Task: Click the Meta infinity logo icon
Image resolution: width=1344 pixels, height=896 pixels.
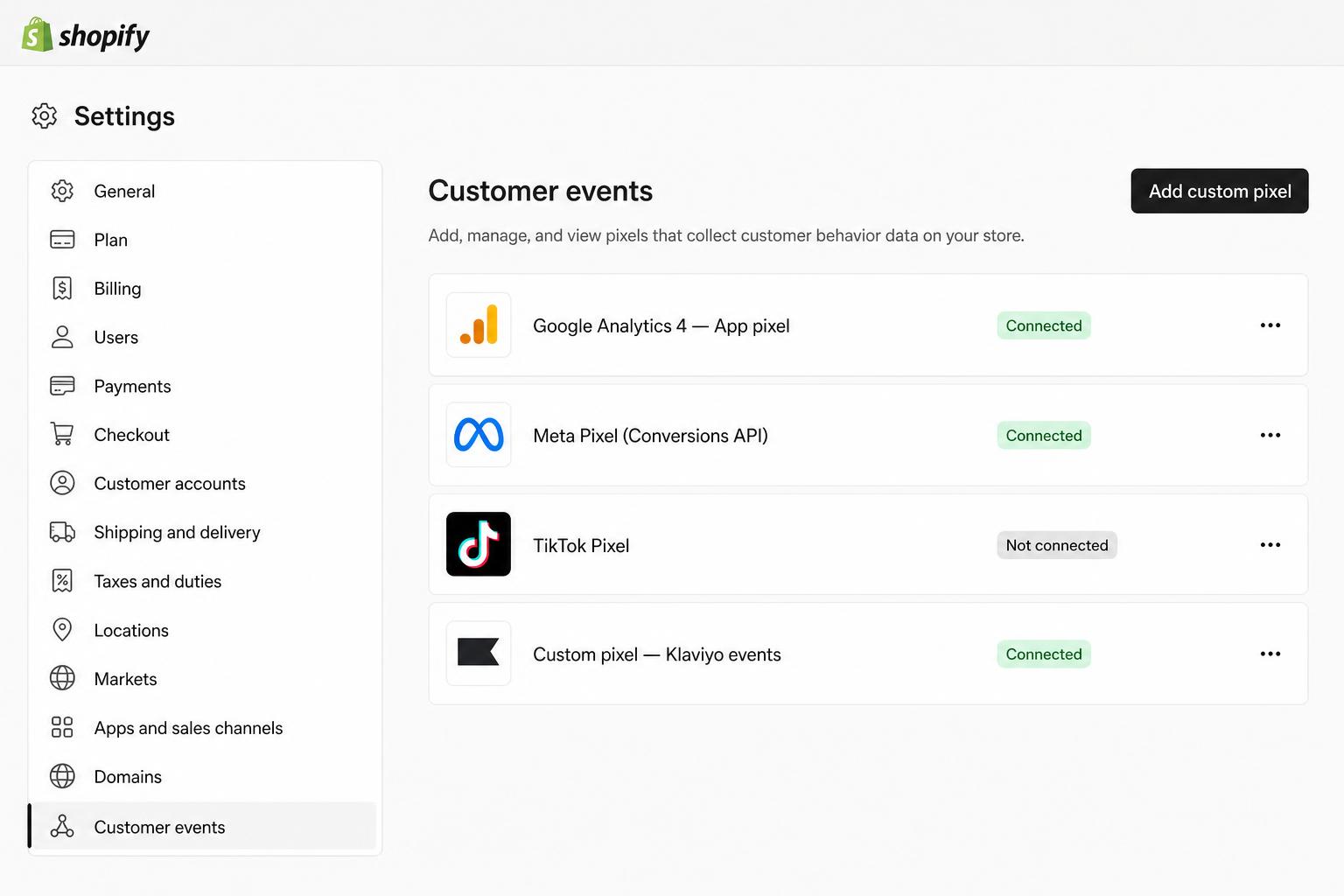Action: pyautogui.click(x=479, y=435)
